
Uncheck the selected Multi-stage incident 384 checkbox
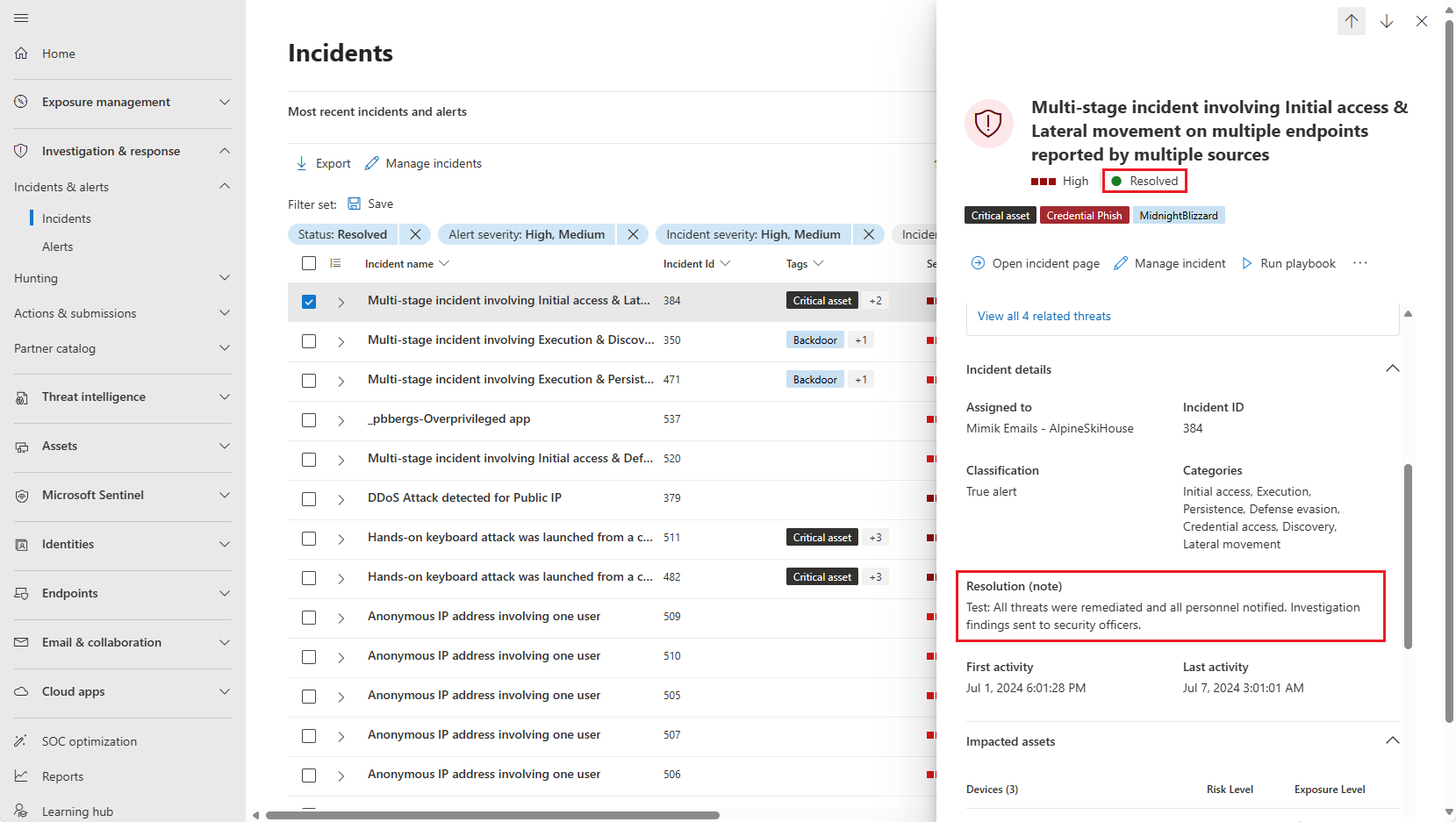[309, 301]
